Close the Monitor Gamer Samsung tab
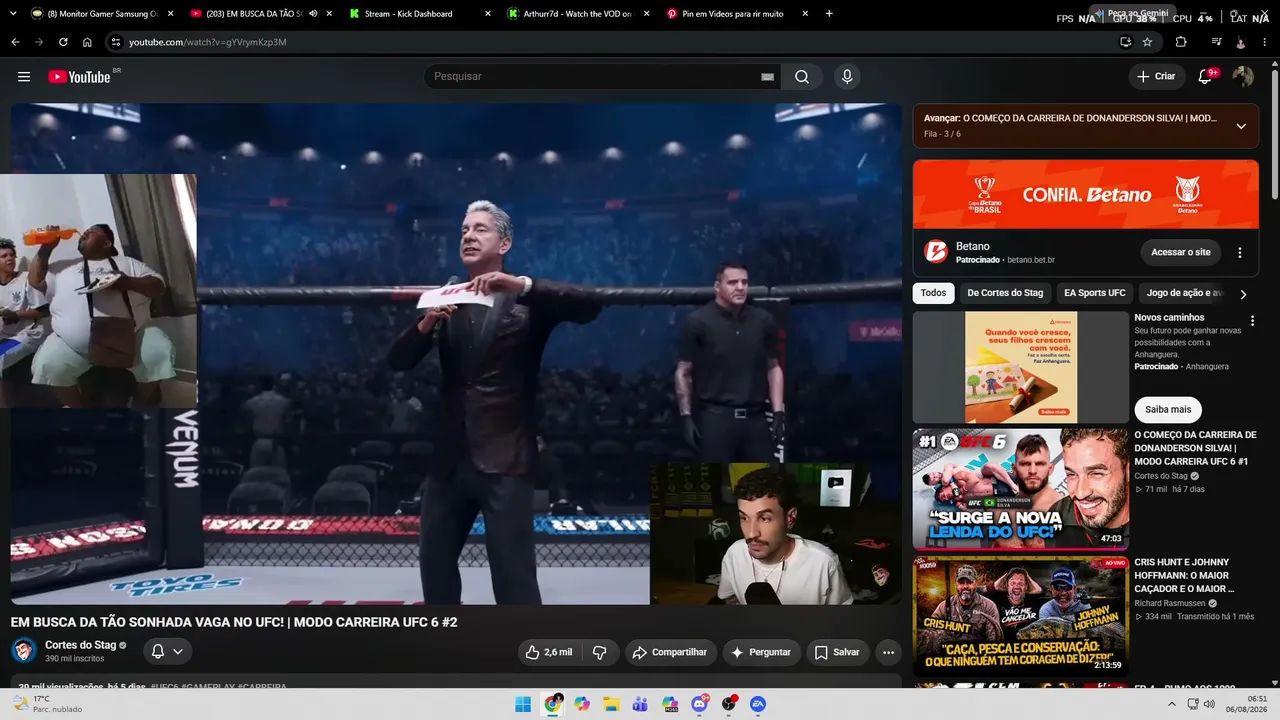Viewport: 1280px width, 720px height. [171, 14]
